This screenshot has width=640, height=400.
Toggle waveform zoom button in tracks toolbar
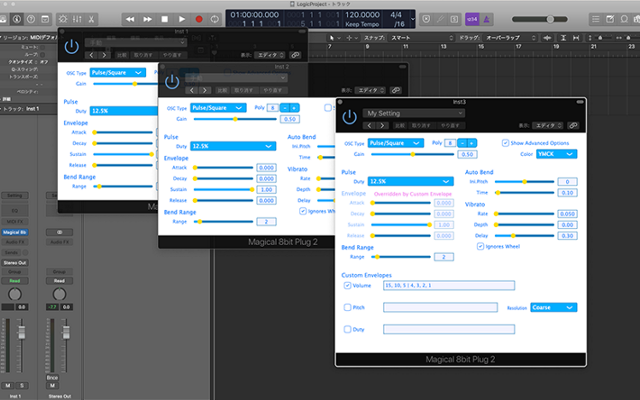coord(547,38)
